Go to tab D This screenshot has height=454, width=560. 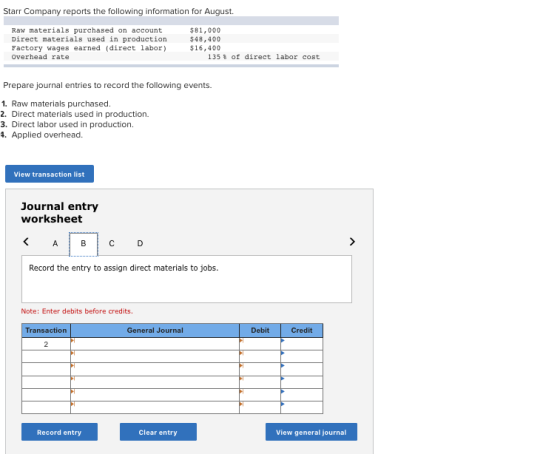pos(140,244)
